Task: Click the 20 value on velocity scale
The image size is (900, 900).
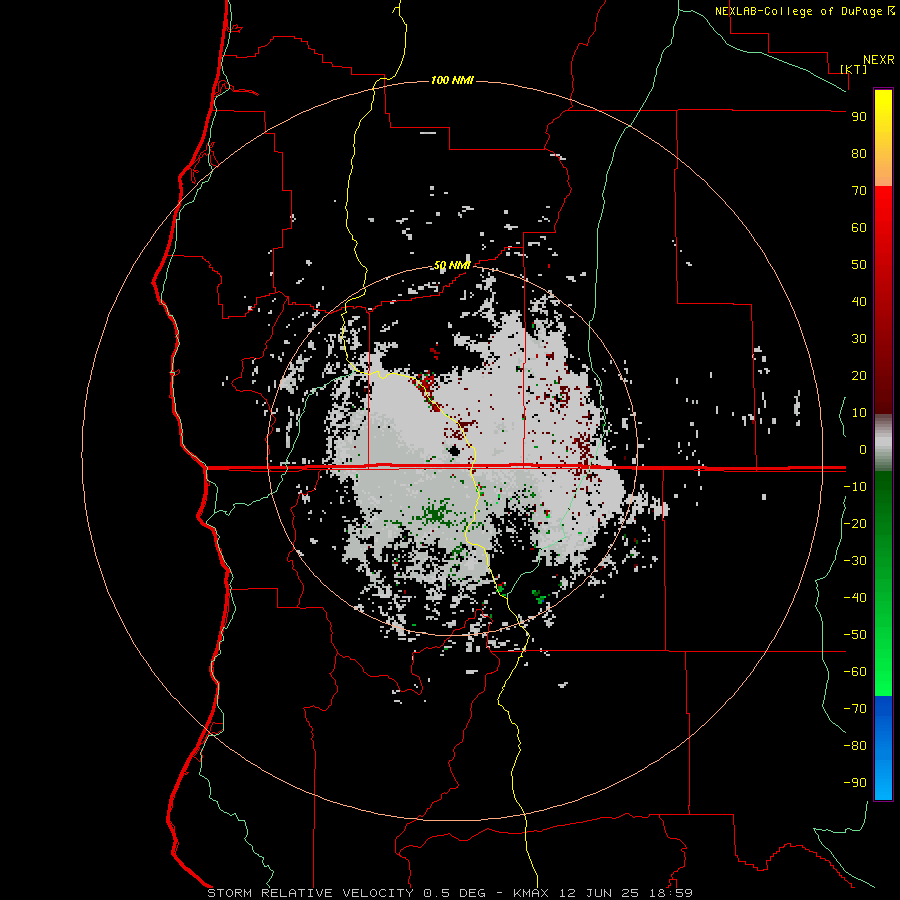Action: [859, 376]
